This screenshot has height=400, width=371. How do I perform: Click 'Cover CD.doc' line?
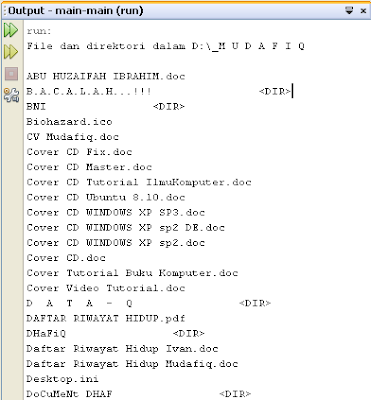tap(66, 258)
